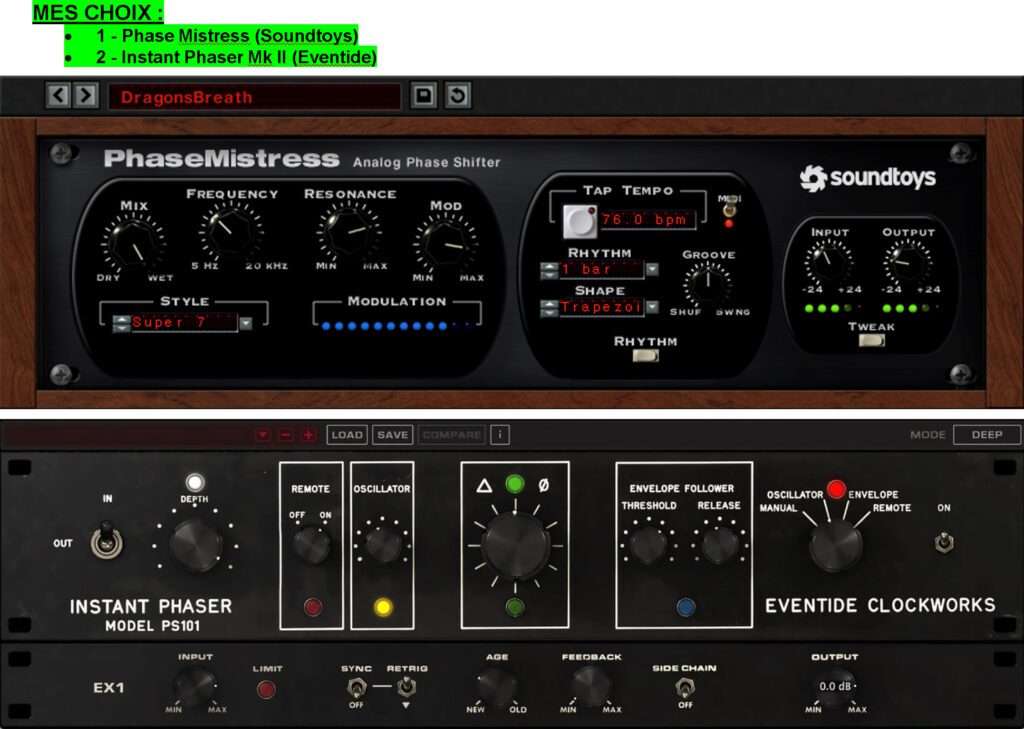
Task: Flip the IN/OUT bypass toggle switch
Action: (x=102, y=542)
